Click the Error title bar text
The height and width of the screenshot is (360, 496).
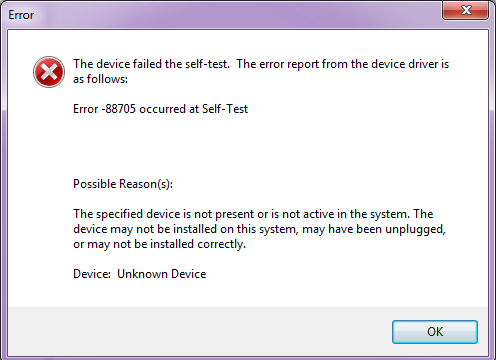[21, 15]
